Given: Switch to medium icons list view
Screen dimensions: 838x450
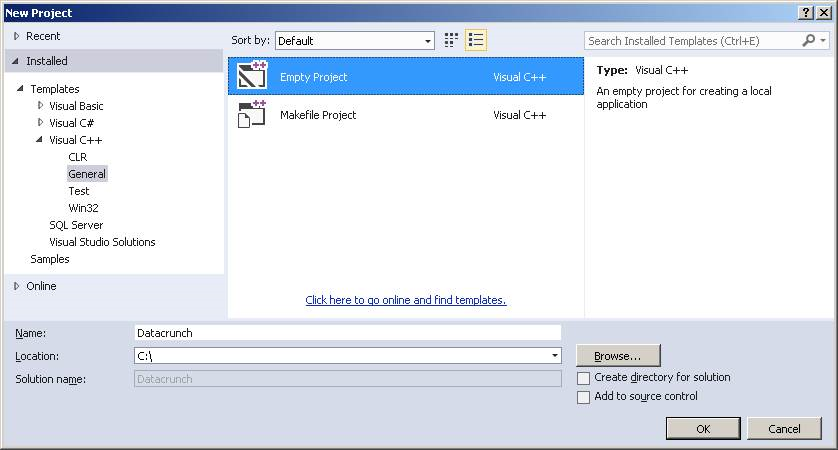Looking at the screenshot, I should tap(476, 40).
